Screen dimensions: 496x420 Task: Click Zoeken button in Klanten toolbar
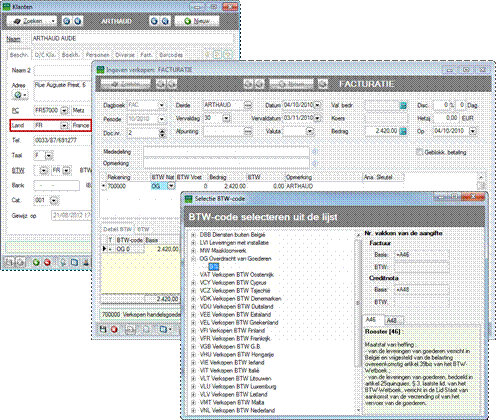pyautogui.click(x=32, y=21)
